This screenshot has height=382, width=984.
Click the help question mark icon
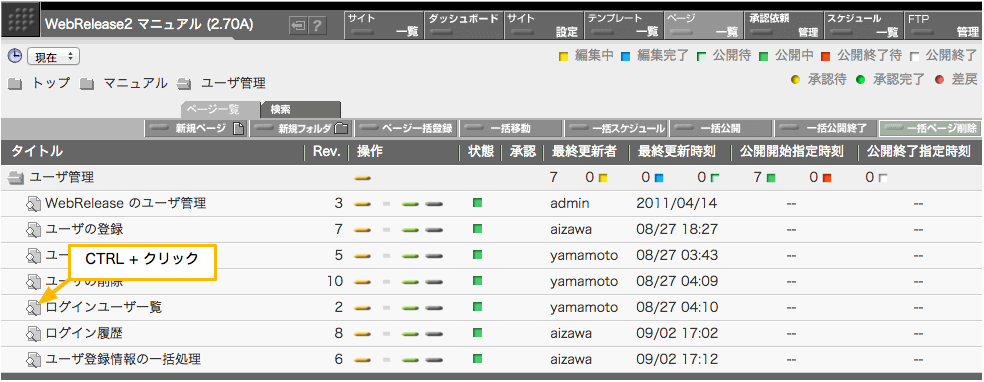point(318,26)
